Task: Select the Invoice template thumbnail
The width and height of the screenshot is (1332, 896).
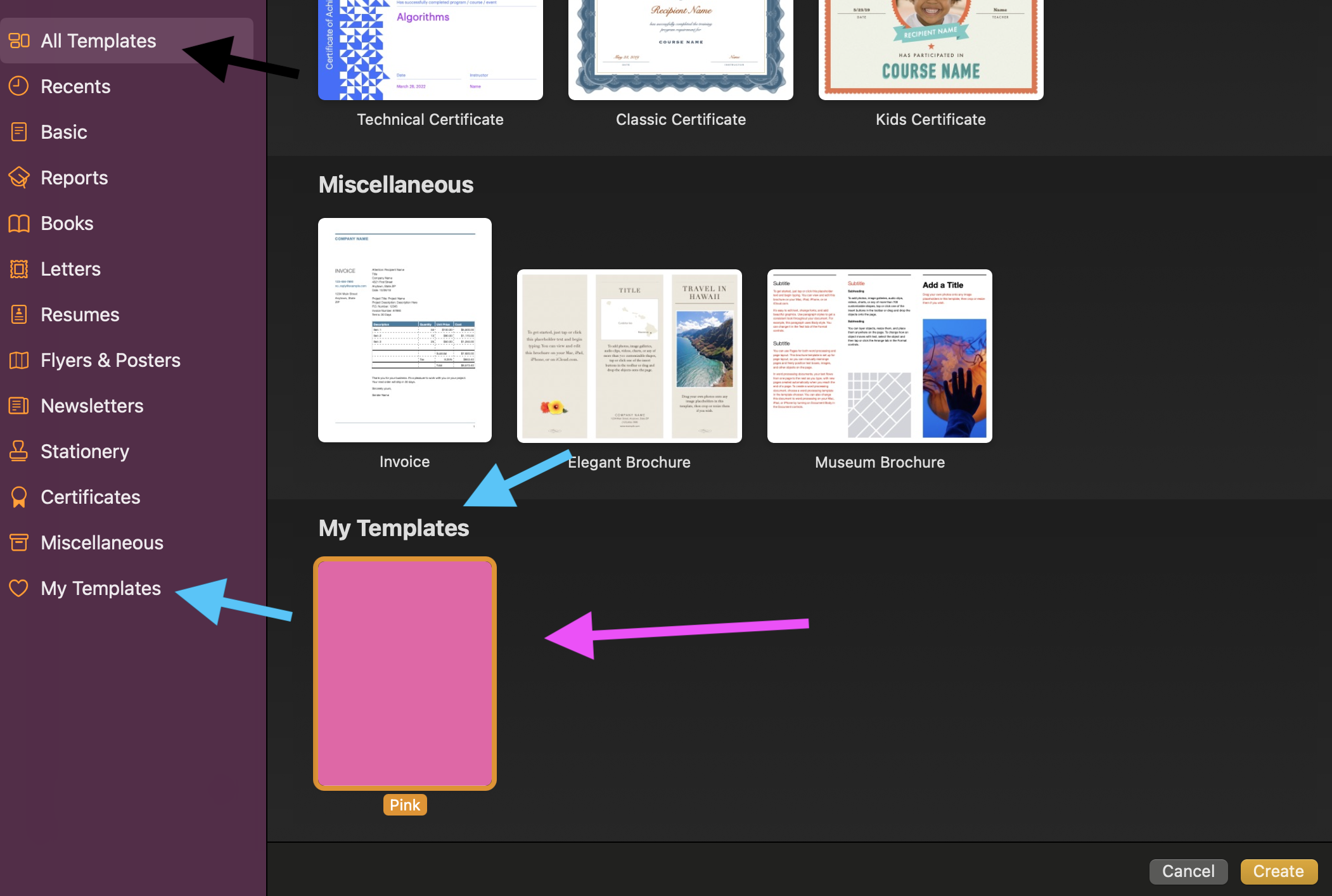Action: [x=405, y=330]
